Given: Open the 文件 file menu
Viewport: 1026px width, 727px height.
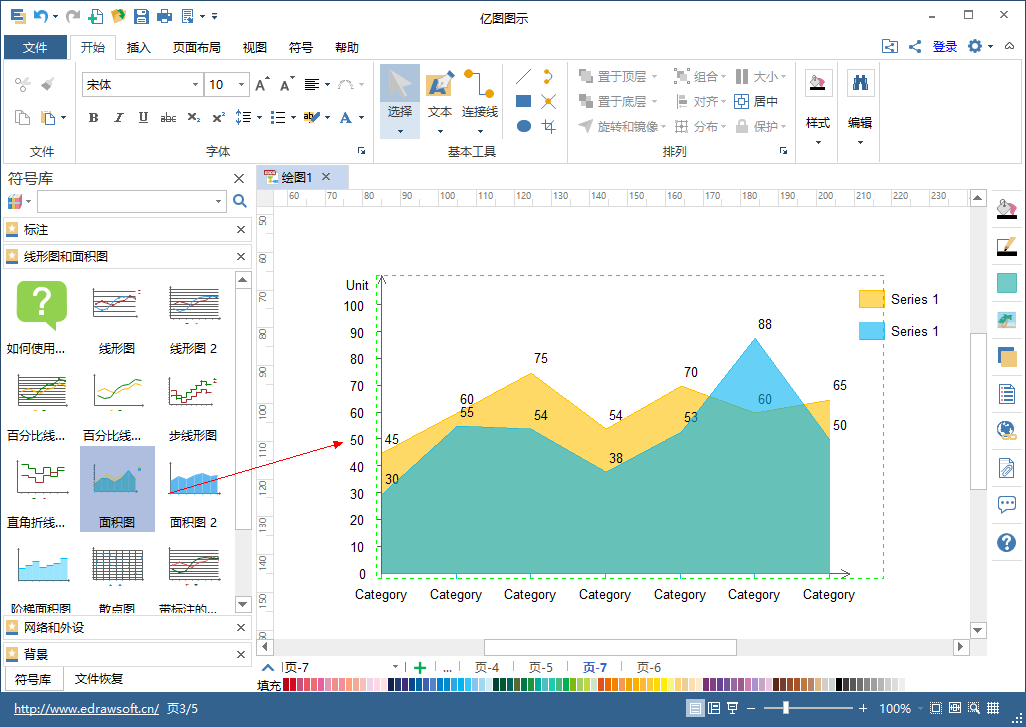Looking at the screenshot, I should click(x=35, y=47).
